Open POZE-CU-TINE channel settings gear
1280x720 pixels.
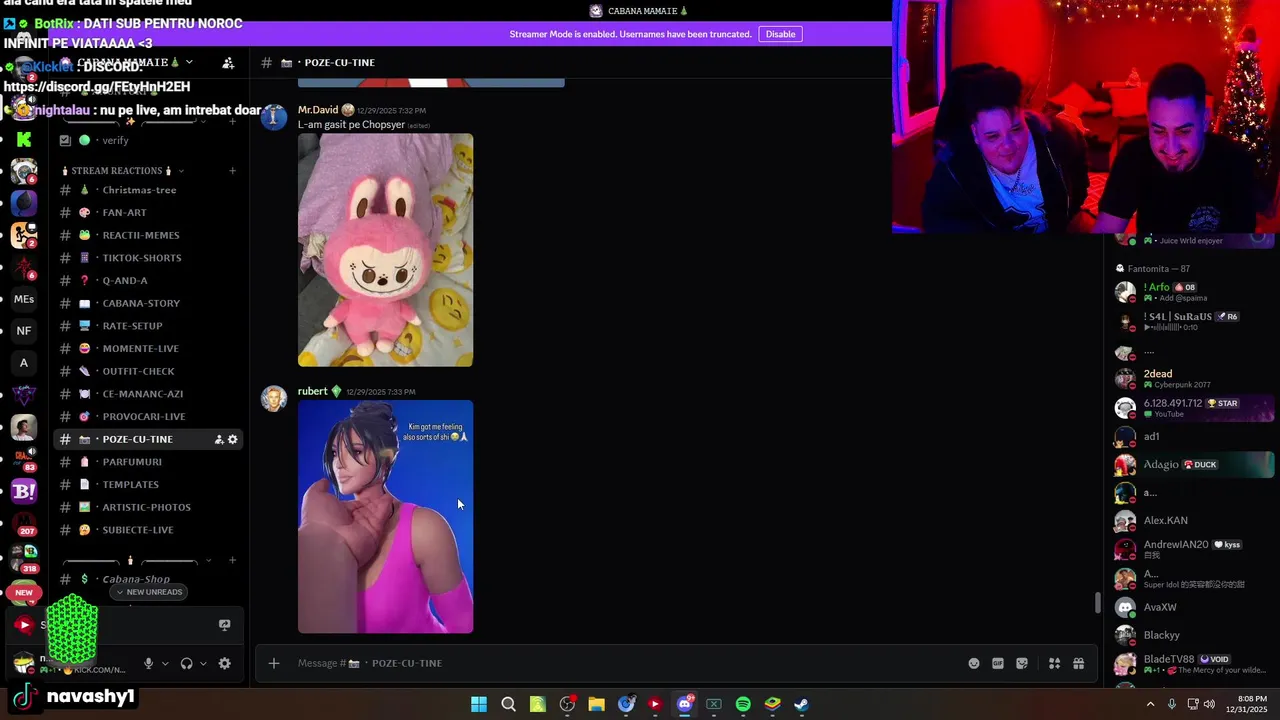click(233, 439)
